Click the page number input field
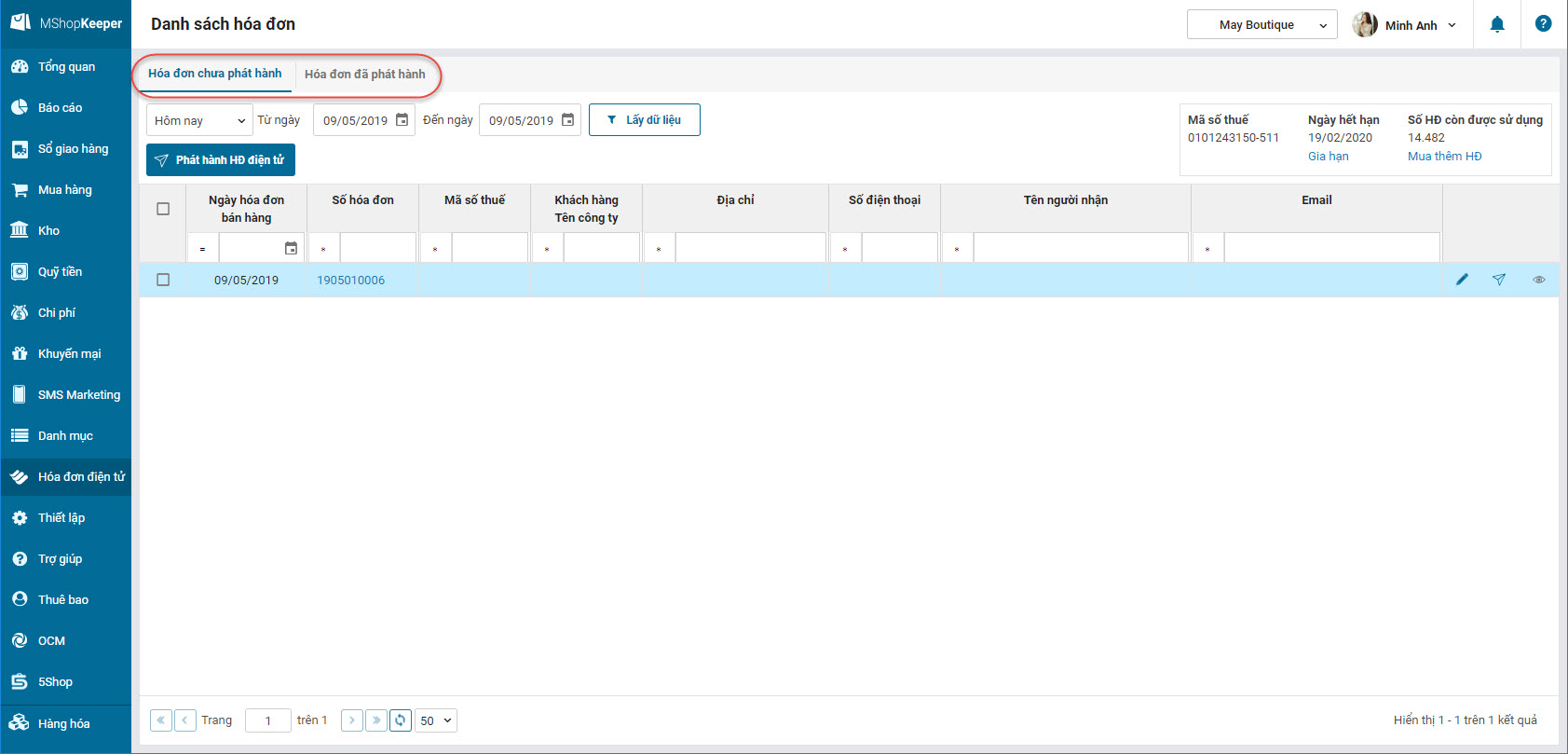 tap(267, 720)
